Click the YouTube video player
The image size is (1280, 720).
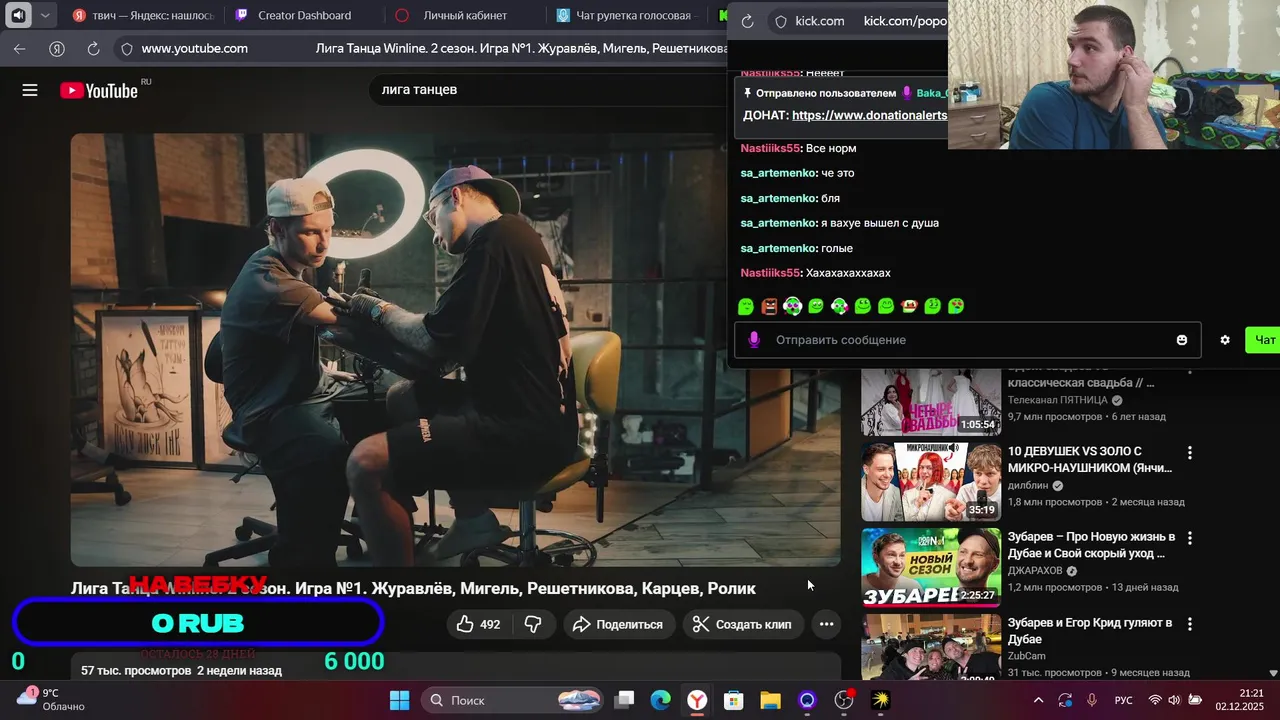pos(455,350)
